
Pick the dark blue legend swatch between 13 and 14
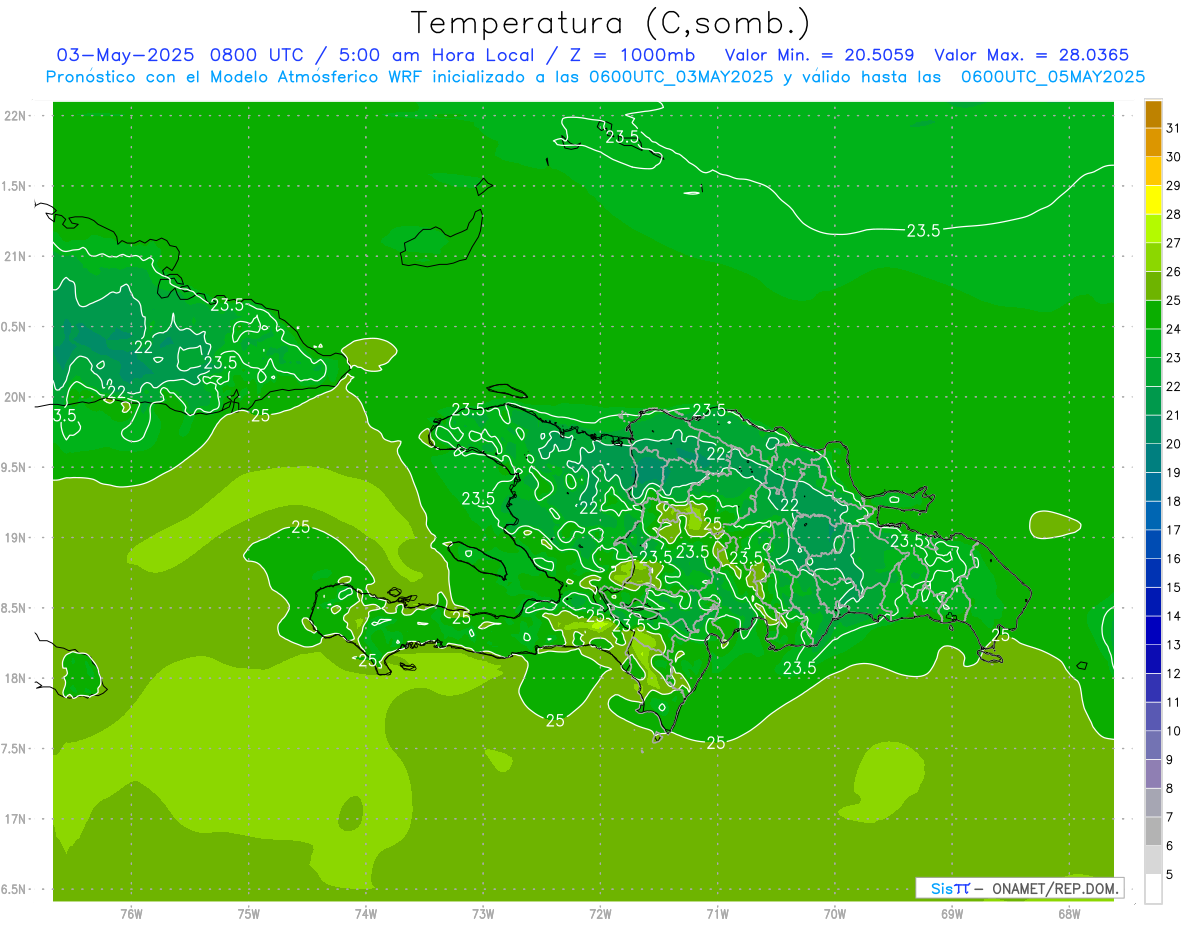pos(1153,630)
